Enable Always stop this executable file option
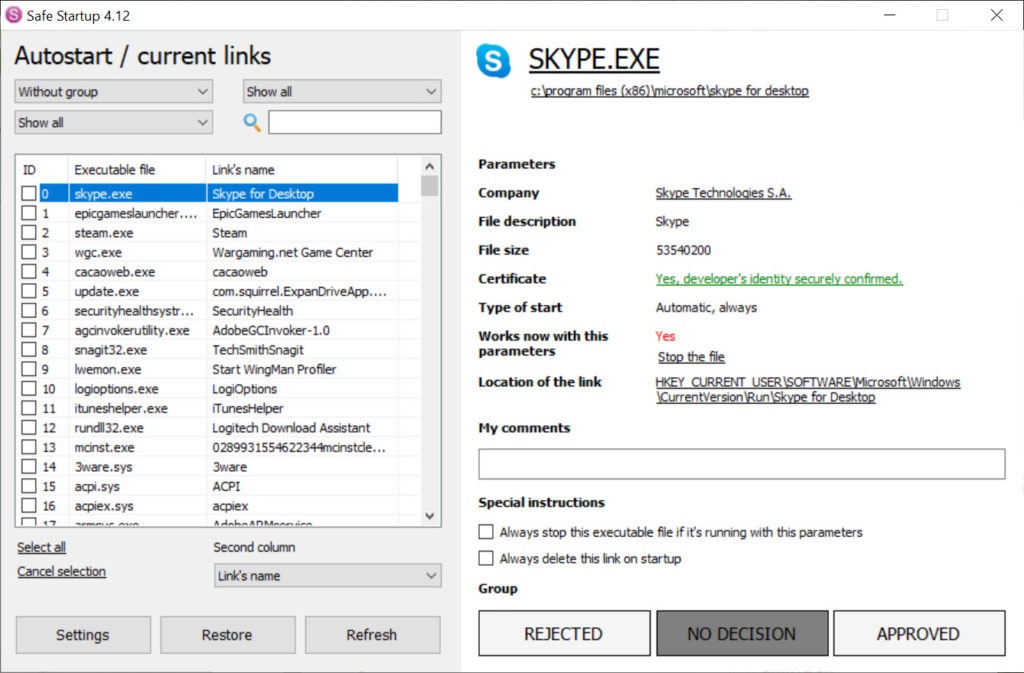The width and height of the screenshot is (1024, 673). 486,532
